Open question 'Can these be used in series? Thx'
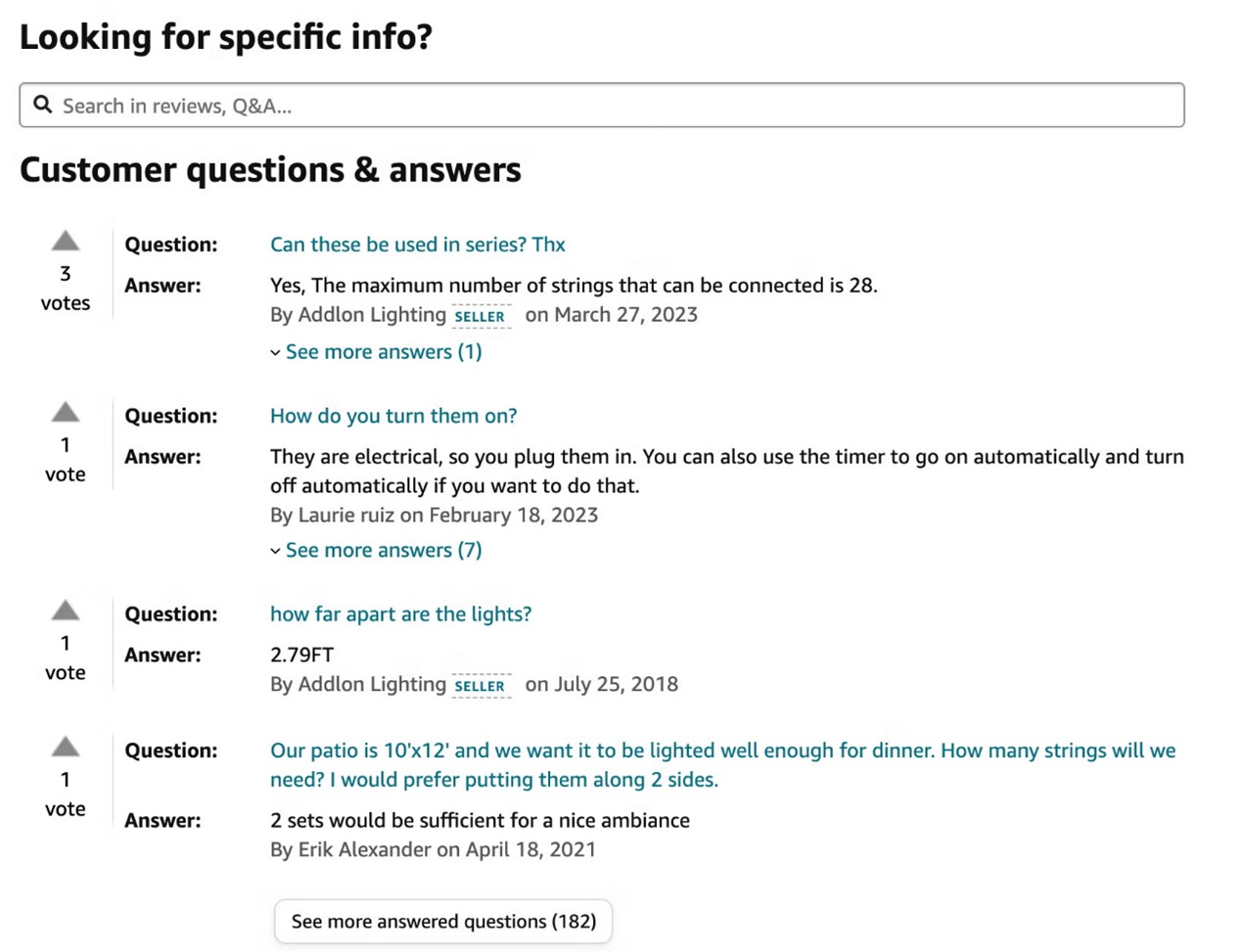This screenshot has height=952, width=1242. 418,245
